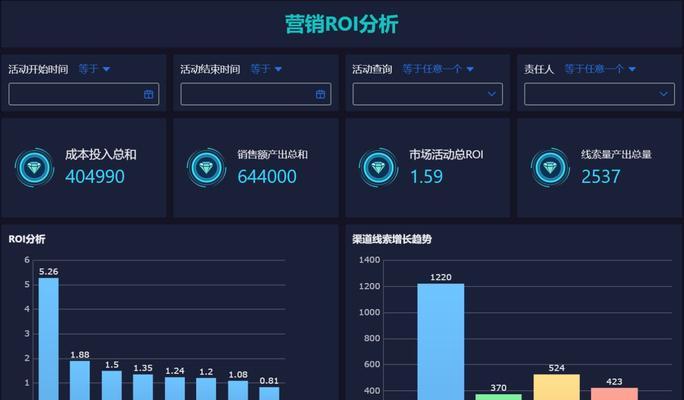Click the 644000 sales total value
This screenshot has width=684, height=400.
267,177
